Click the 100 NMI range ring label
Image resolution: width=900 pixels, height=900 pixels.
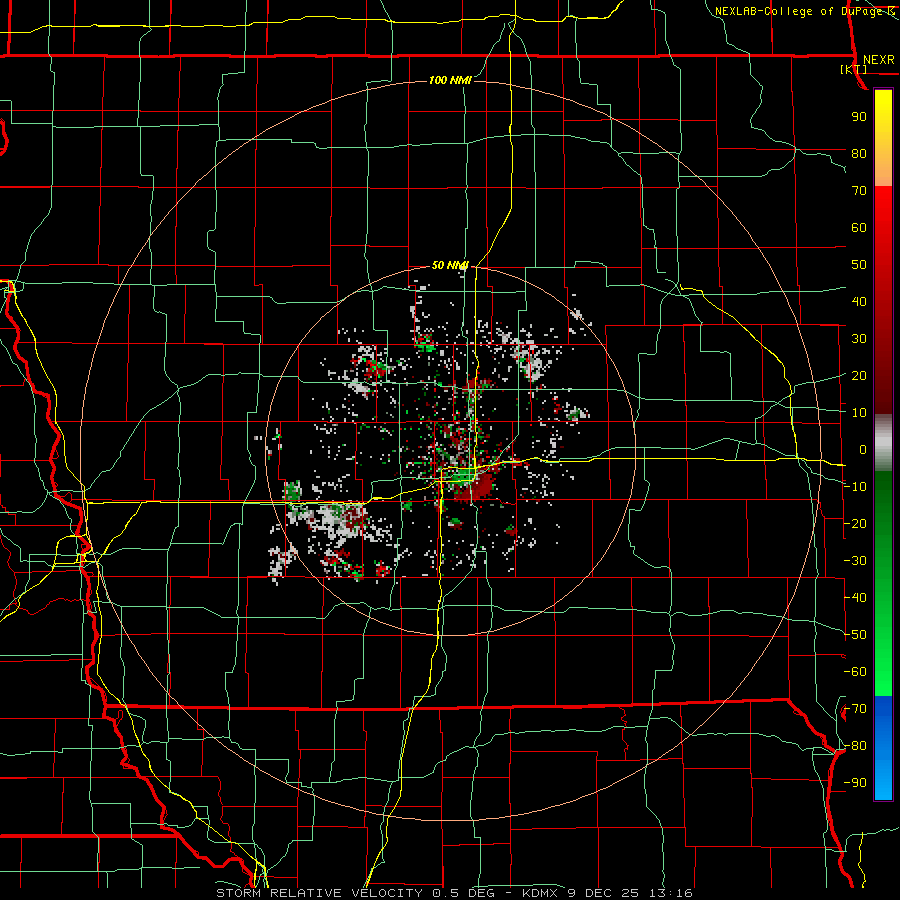(x=450, y=80)
